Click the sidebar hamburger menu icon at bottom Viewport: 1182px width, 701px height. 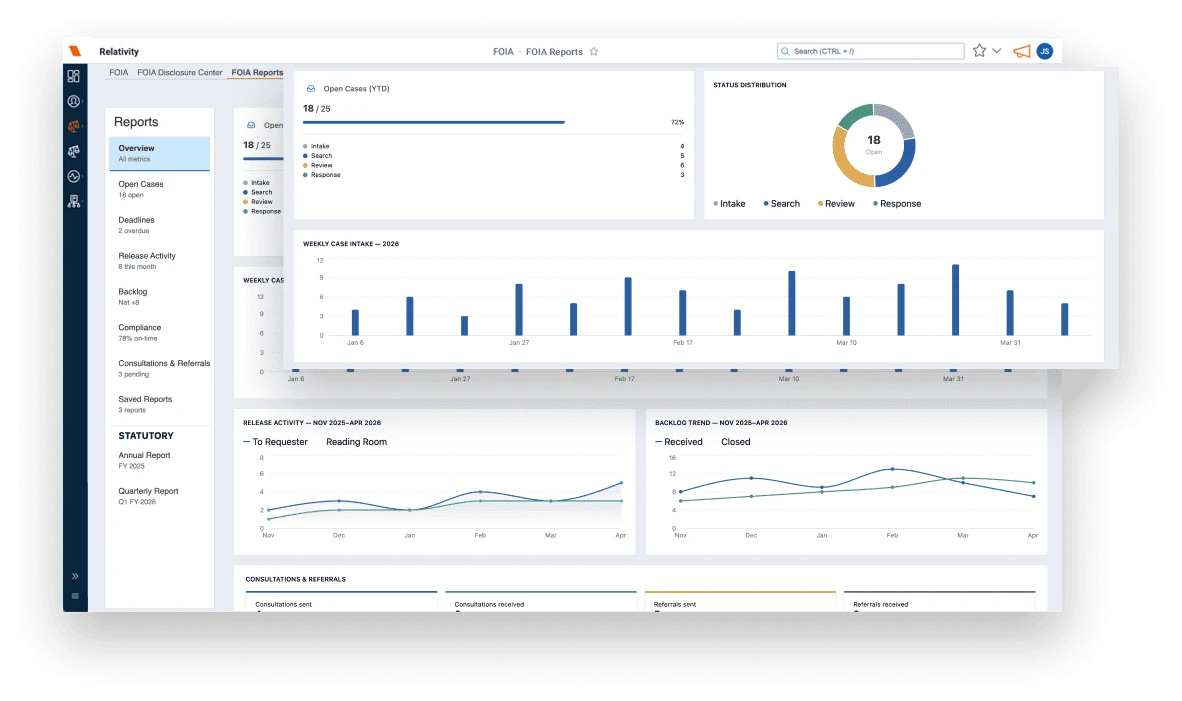pyautogui.click(x=75, y=595)
